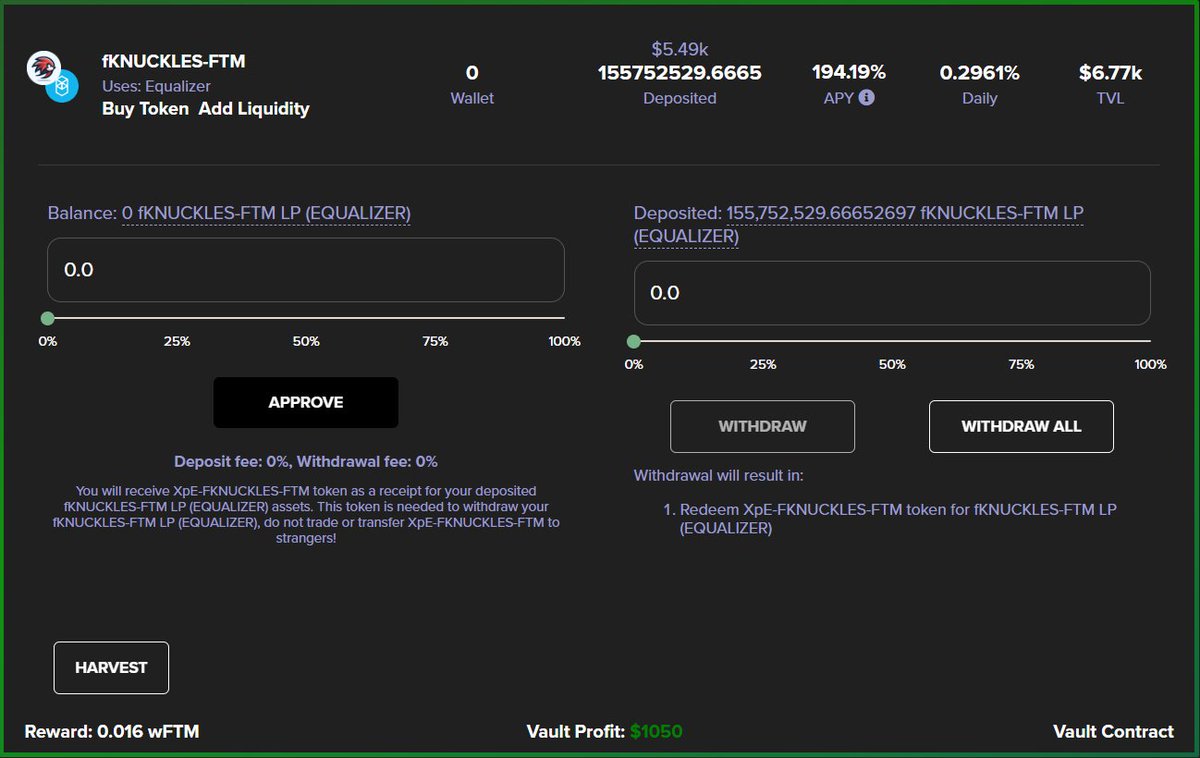Click the $5.49k deposited dollar value
This screenshot has height=758, width=1200.
coord(680,49)
